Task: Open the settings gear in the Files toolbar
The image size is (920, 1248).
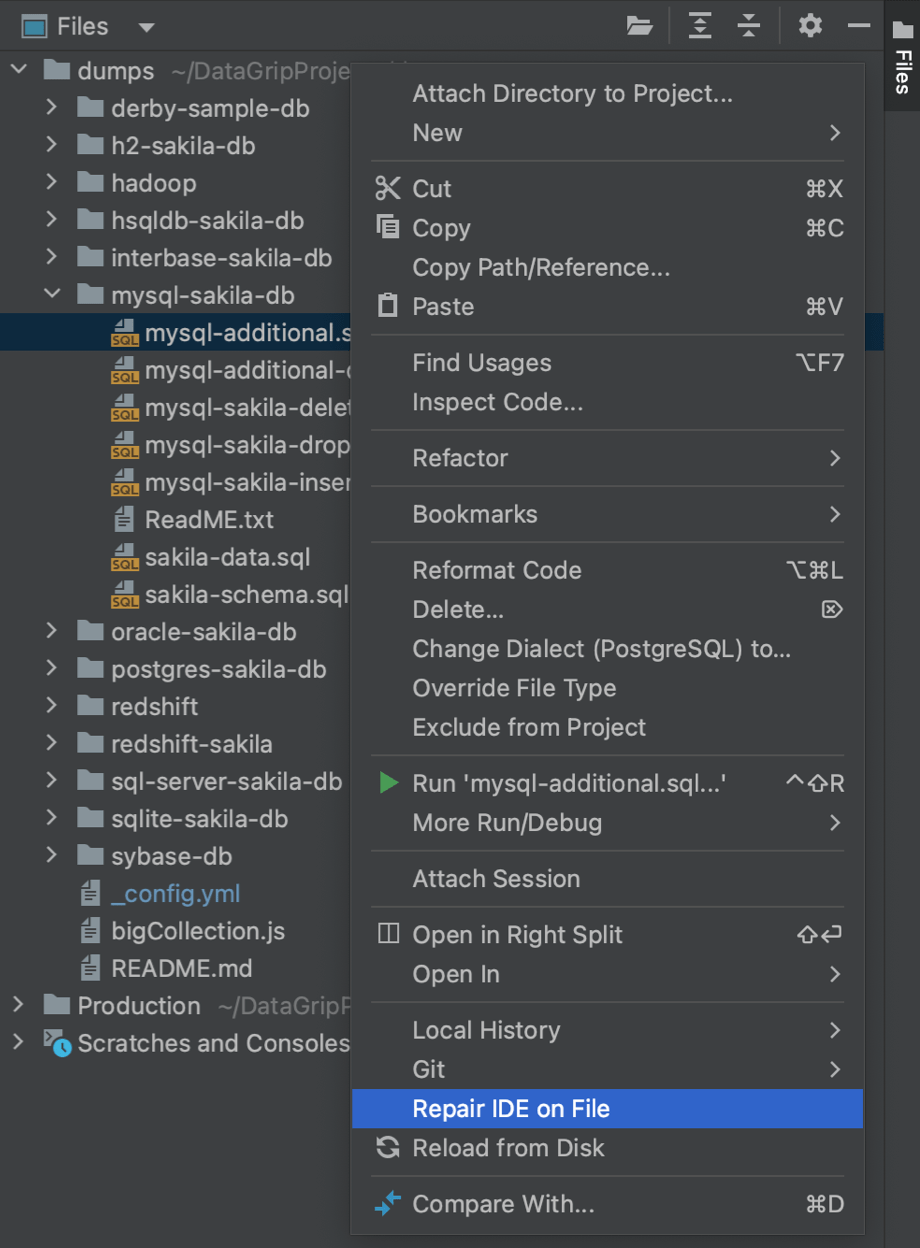Action: pyautogui.click(x=809, y=26)
